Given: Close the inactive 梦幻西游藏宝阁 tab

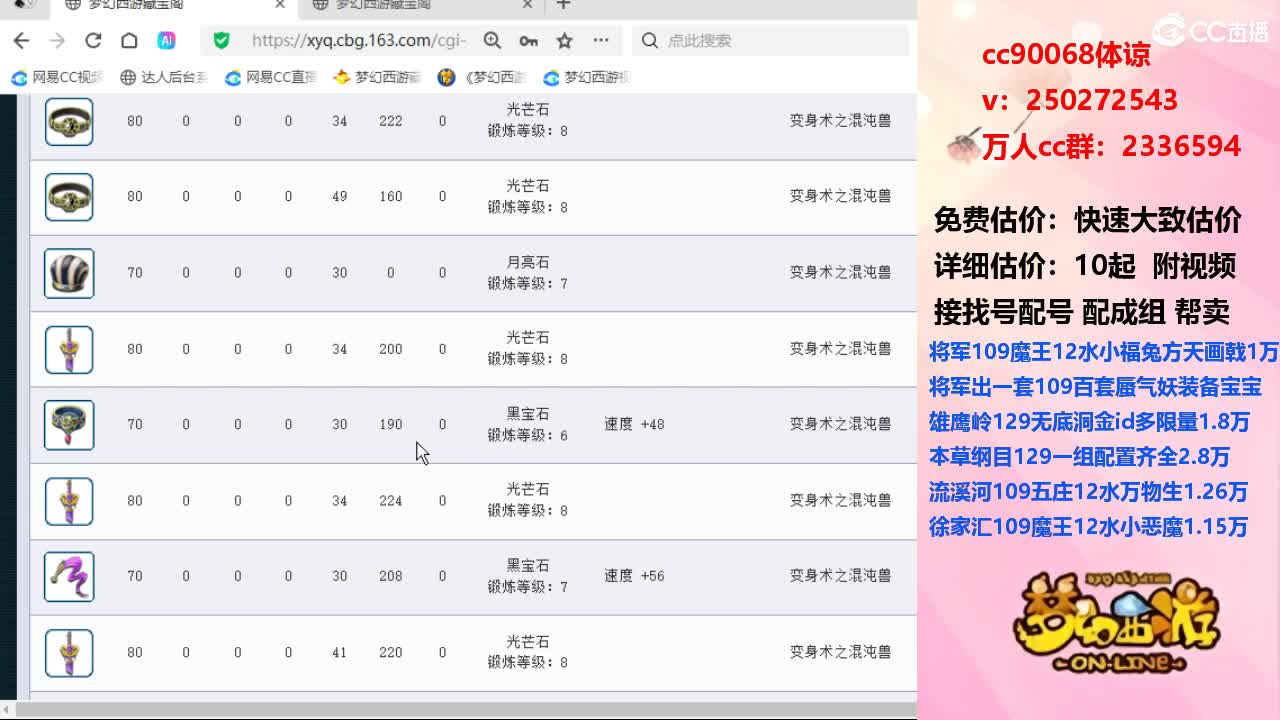Looking at the screenshot, I should point(528,5).
